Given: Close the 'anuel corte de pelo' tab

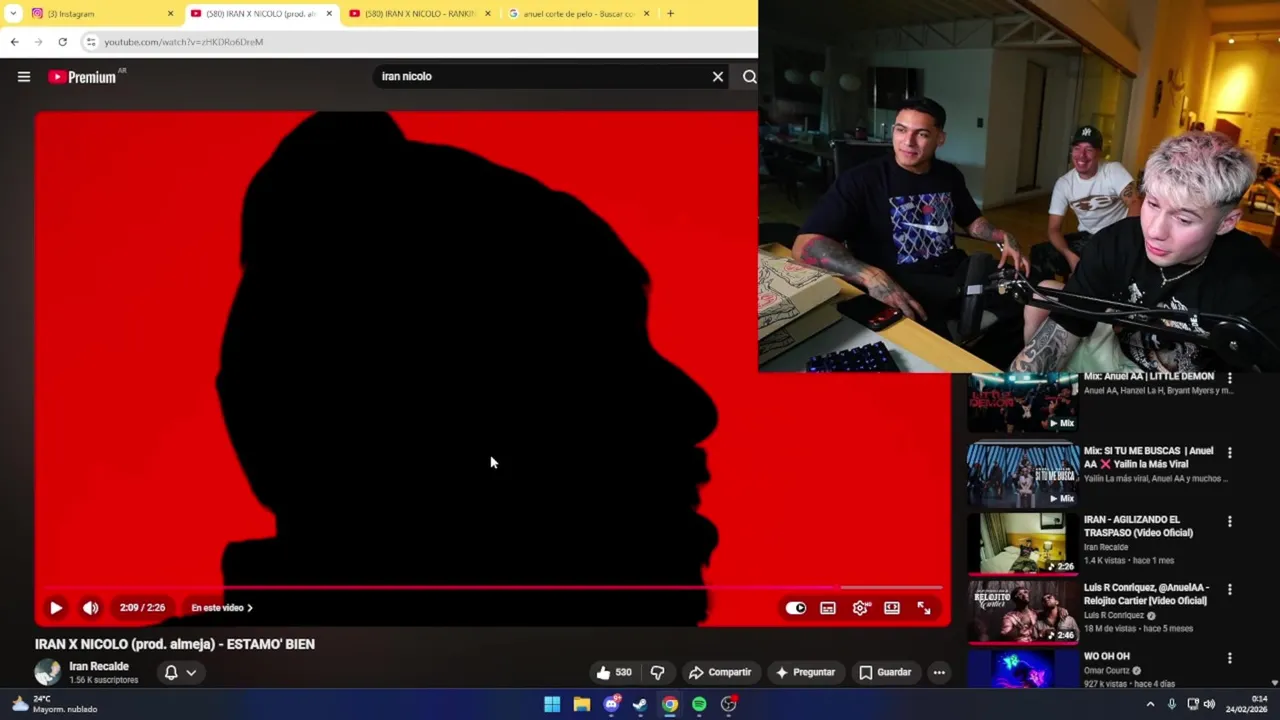Looking at the screenshot, I should (646, 14).
